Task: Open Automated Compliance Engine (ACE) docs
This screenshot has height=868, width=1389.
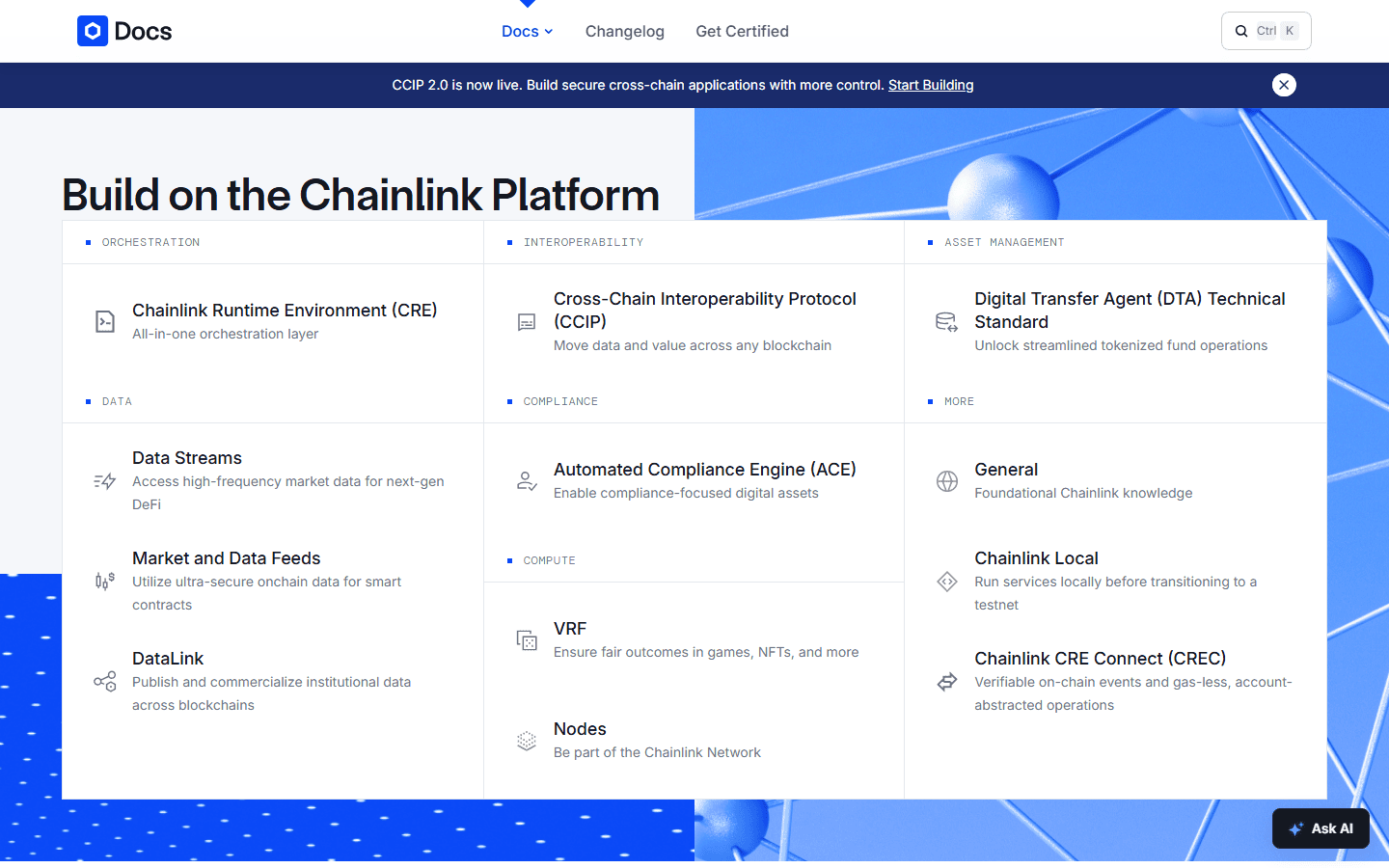Action: click(x=705, y=470)
